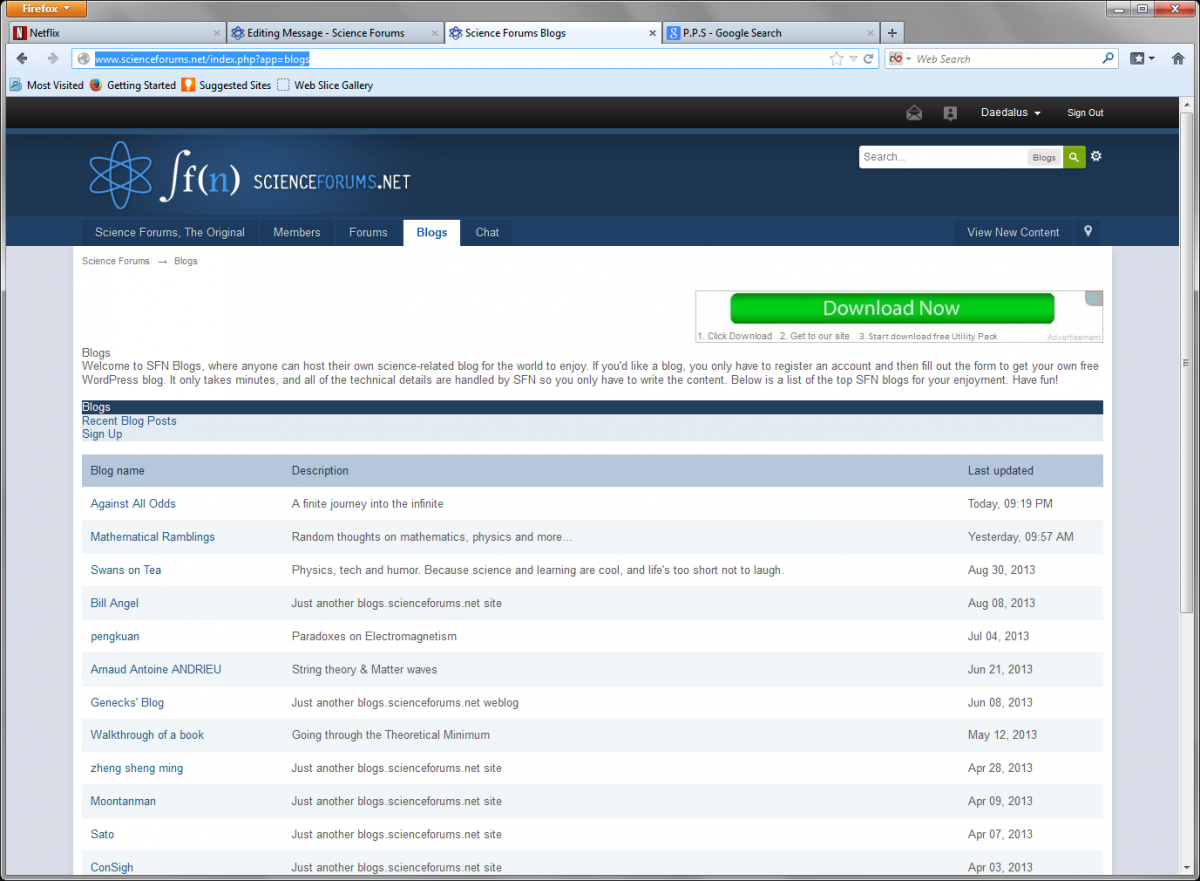Open the messenger envelope icon
This screenshot has height=881, width=1200.
click(914, 113)
